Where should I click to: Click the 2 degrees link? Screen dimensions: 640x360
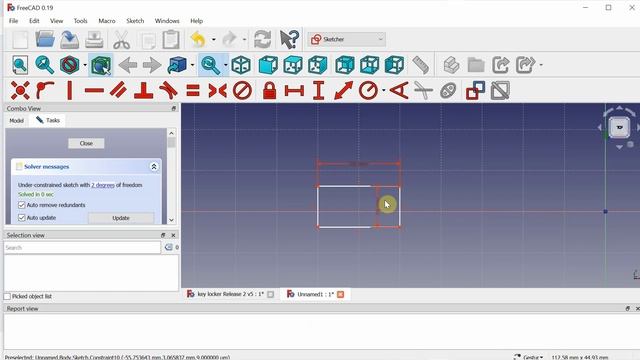tap(102, 185)
